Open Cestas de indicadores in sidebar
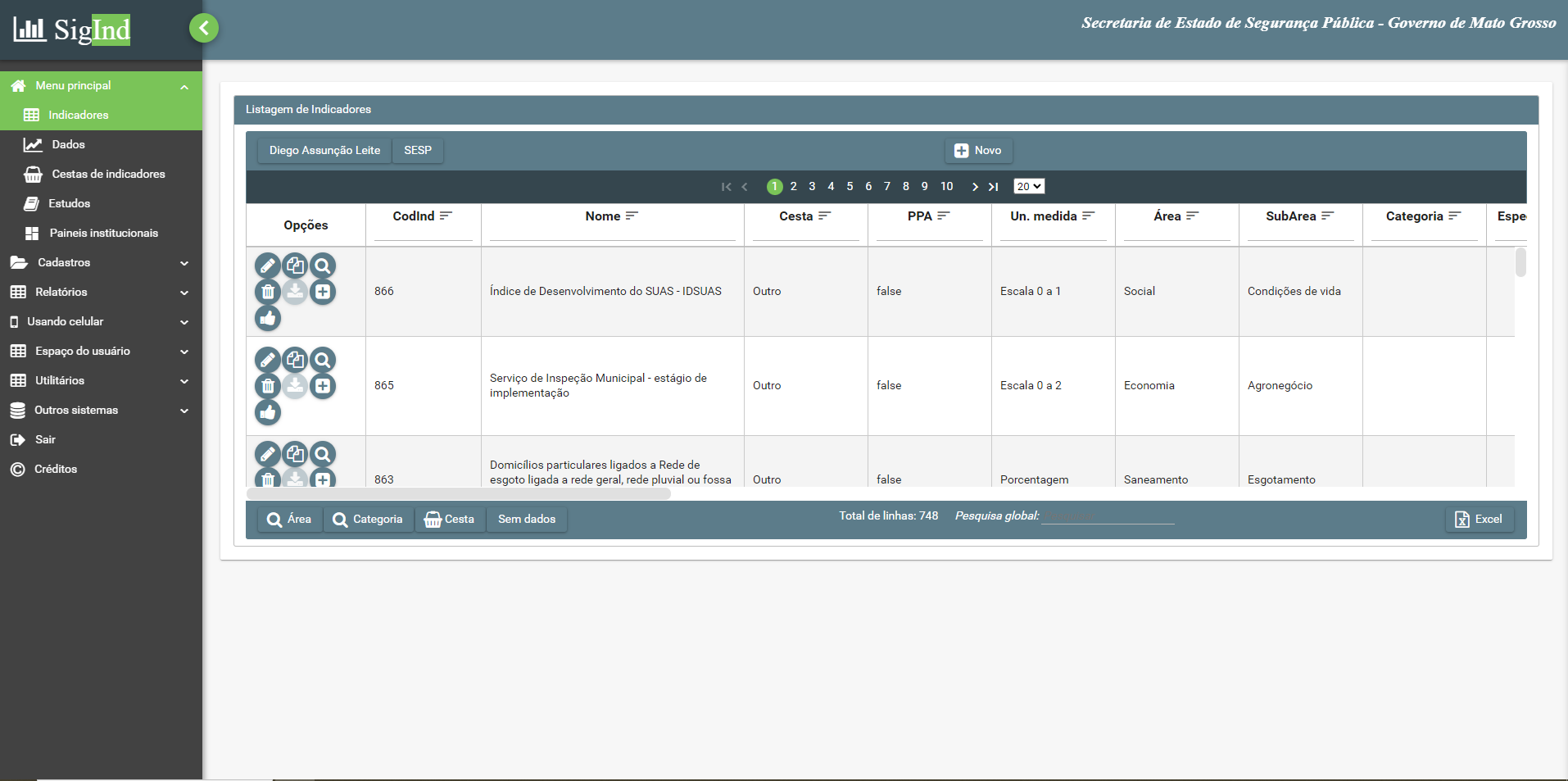 pos(108,174)
